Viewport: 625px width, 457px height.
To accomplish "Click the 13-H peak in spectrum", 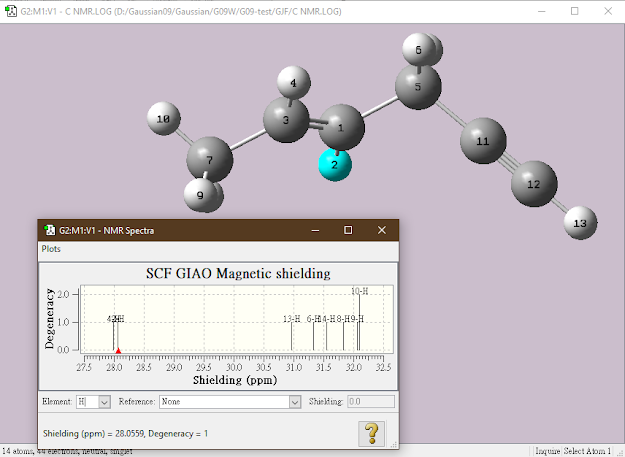I will [x=291, y=336].
